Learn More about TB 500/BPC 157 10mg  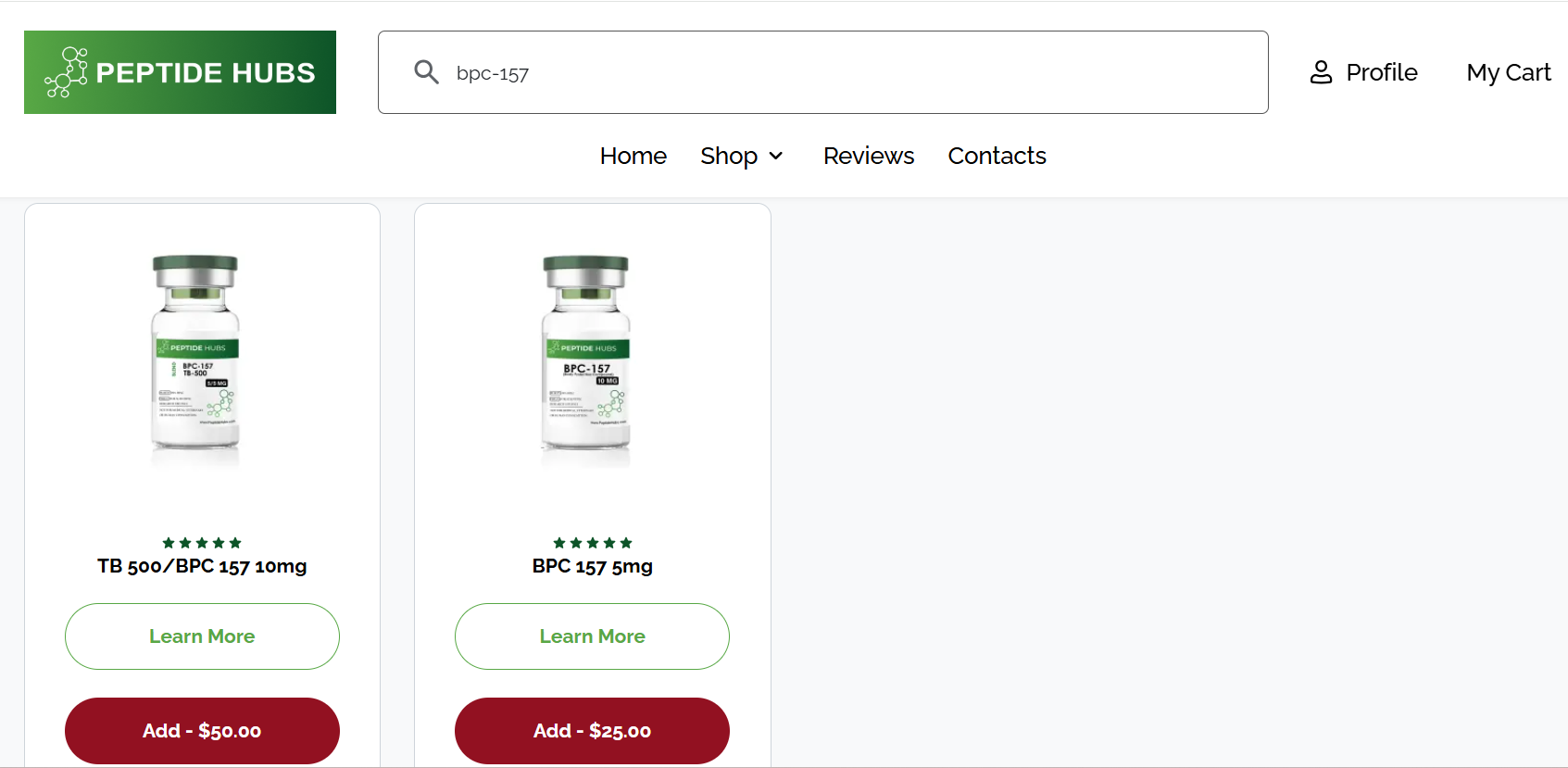click(202, 636)
